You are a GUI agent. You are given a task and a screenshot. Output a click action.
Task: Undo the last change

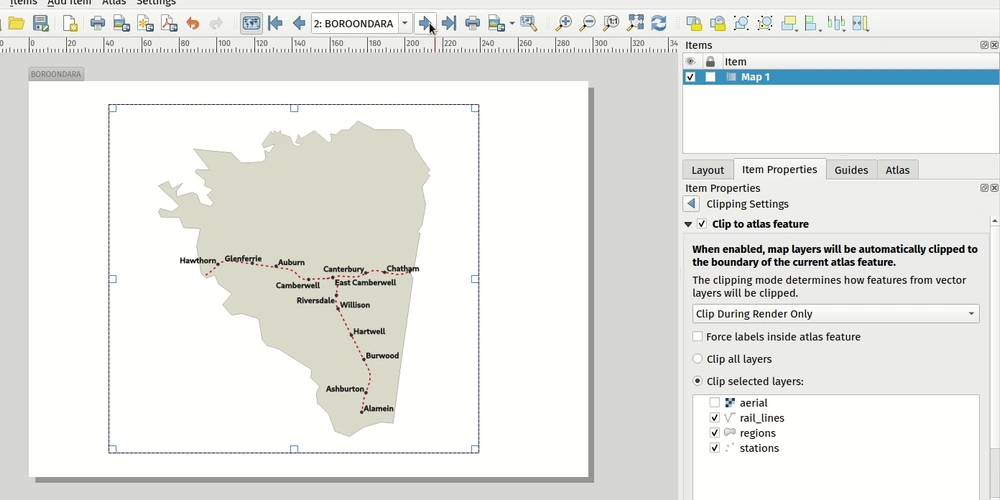pyautogui.click(x=193, y=24)
